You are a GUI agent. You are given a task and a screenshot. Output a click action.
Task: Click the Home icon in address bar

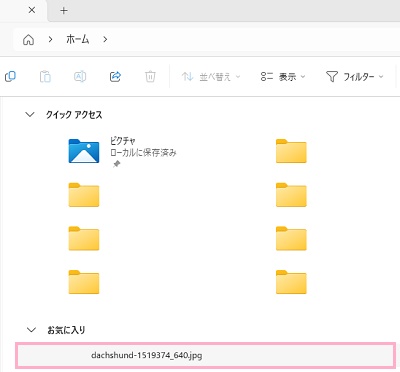click(28, 40)
